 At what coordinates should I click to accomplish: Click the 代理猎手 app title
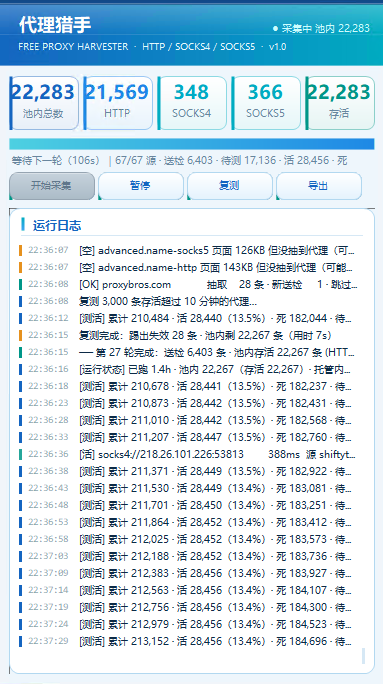pos(55,25)
